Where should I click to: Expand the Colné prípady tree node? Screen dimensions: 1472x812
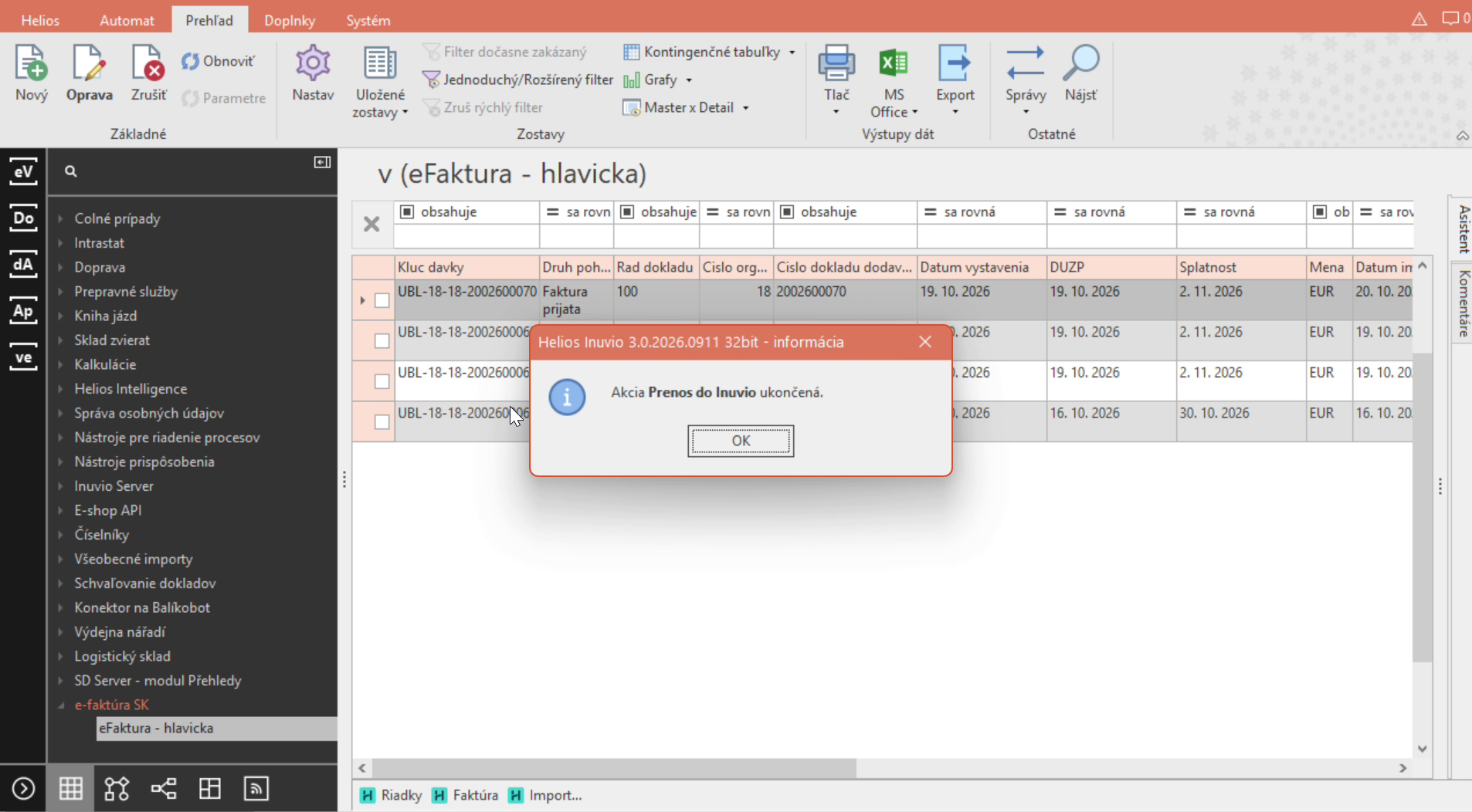(x=61, y=218)
